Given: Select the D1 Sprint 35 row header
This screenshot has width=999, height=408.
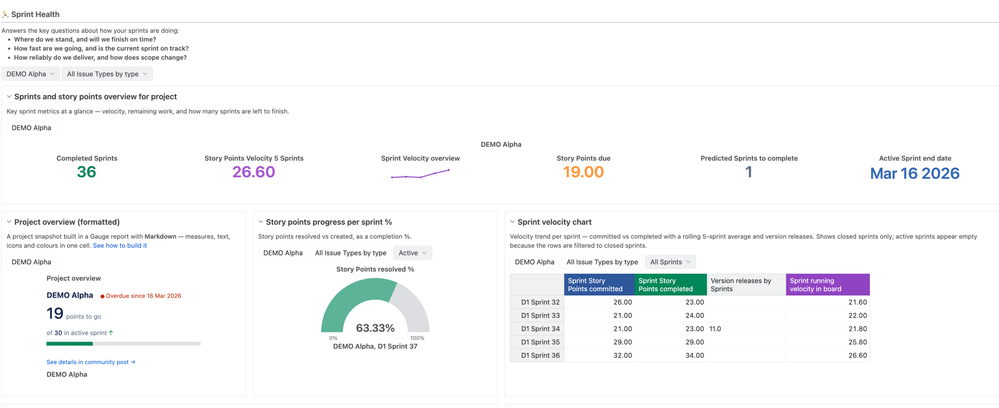Looking at the screenshot, I should coord(537,342).
